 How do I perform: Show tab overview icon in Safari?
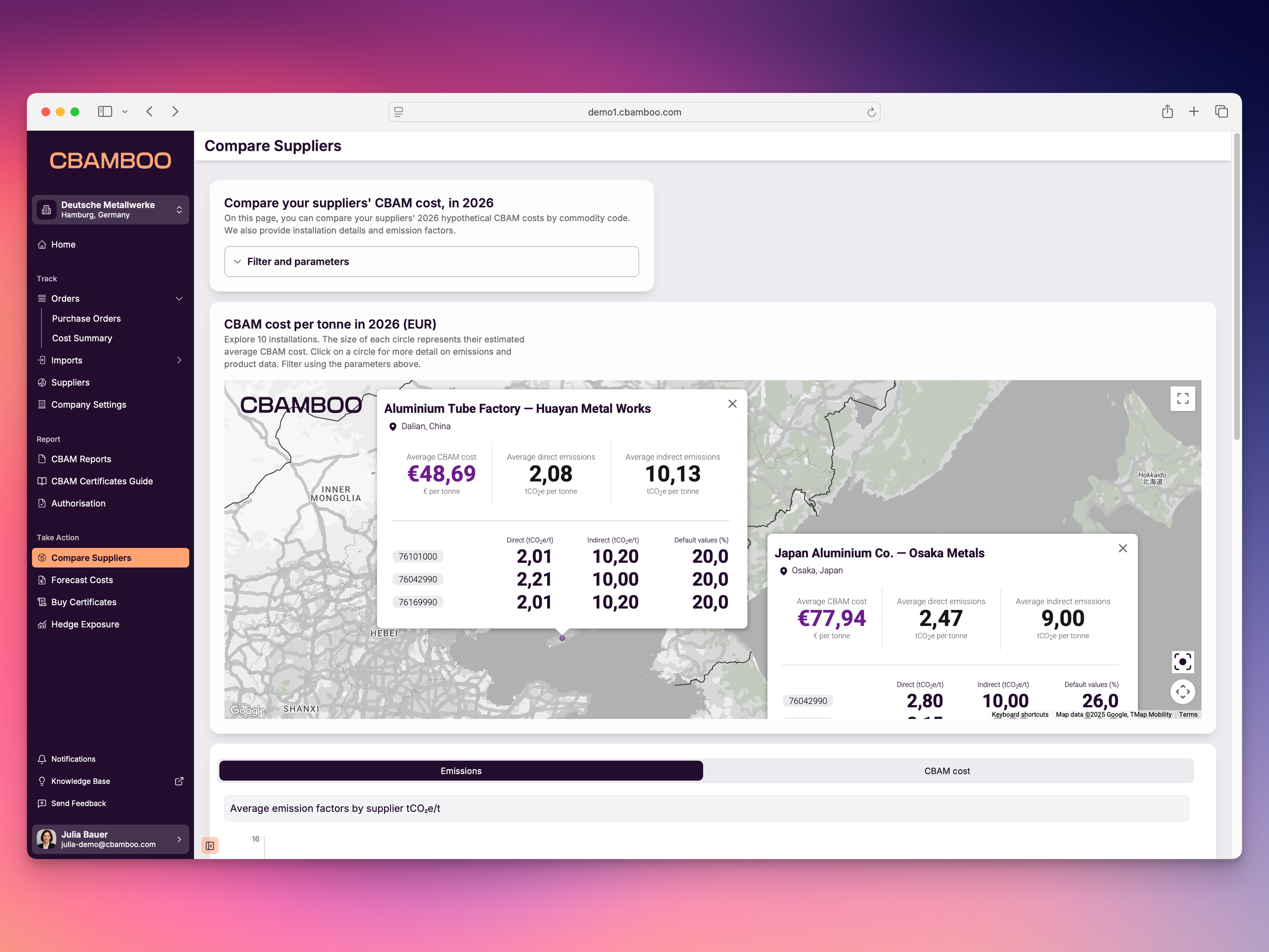coord(1221,111)
